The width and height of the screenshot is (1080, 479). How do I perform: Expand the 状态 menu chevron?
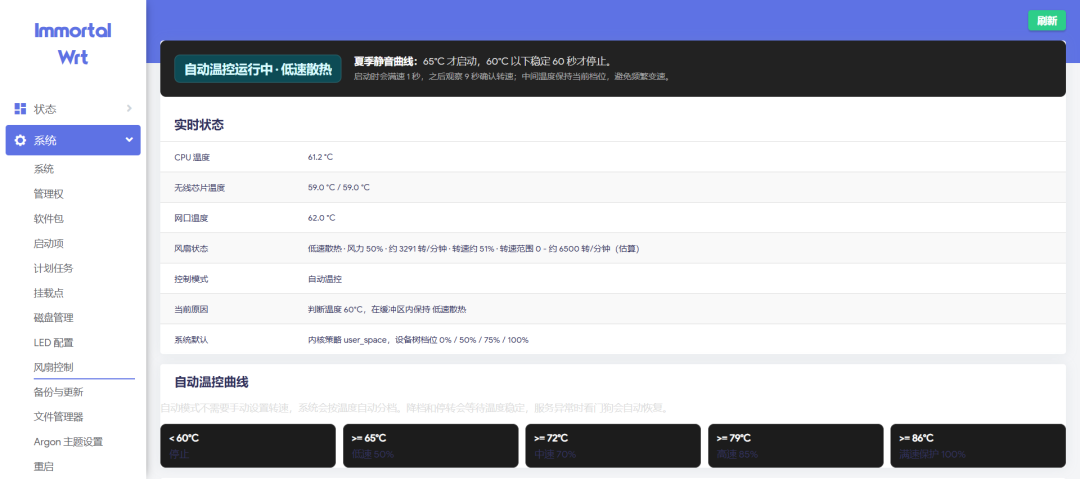pyautogui.click(x=129, y=108)
